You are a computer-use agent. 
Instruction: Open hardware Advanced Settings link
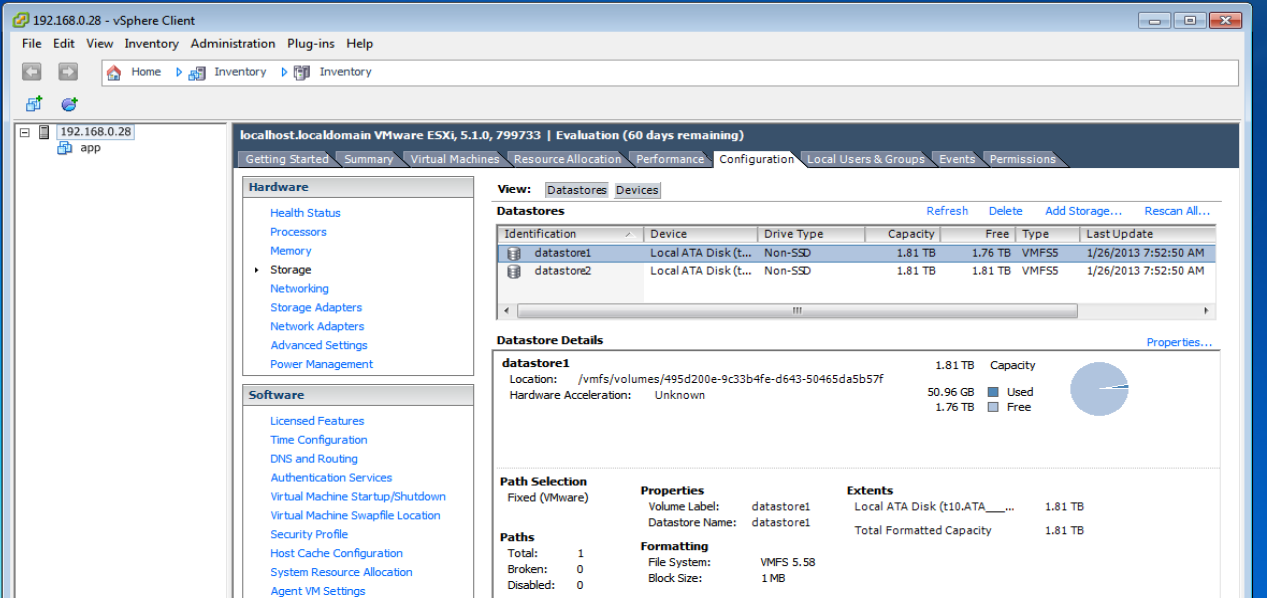(x=319, y=346)
